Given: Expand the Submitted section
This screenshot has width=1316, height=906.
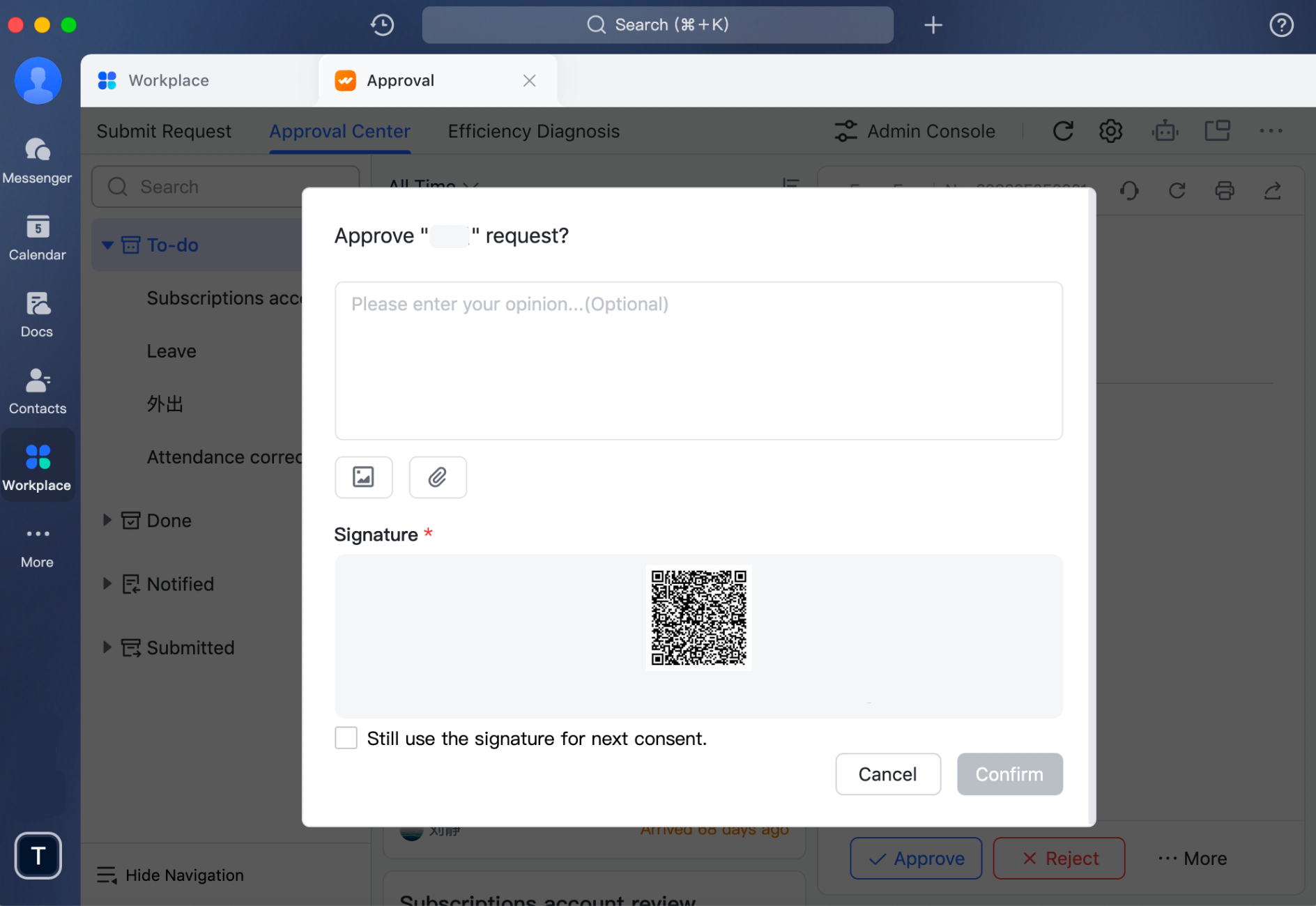Looking at the screenshot, I should coord(107,647).
